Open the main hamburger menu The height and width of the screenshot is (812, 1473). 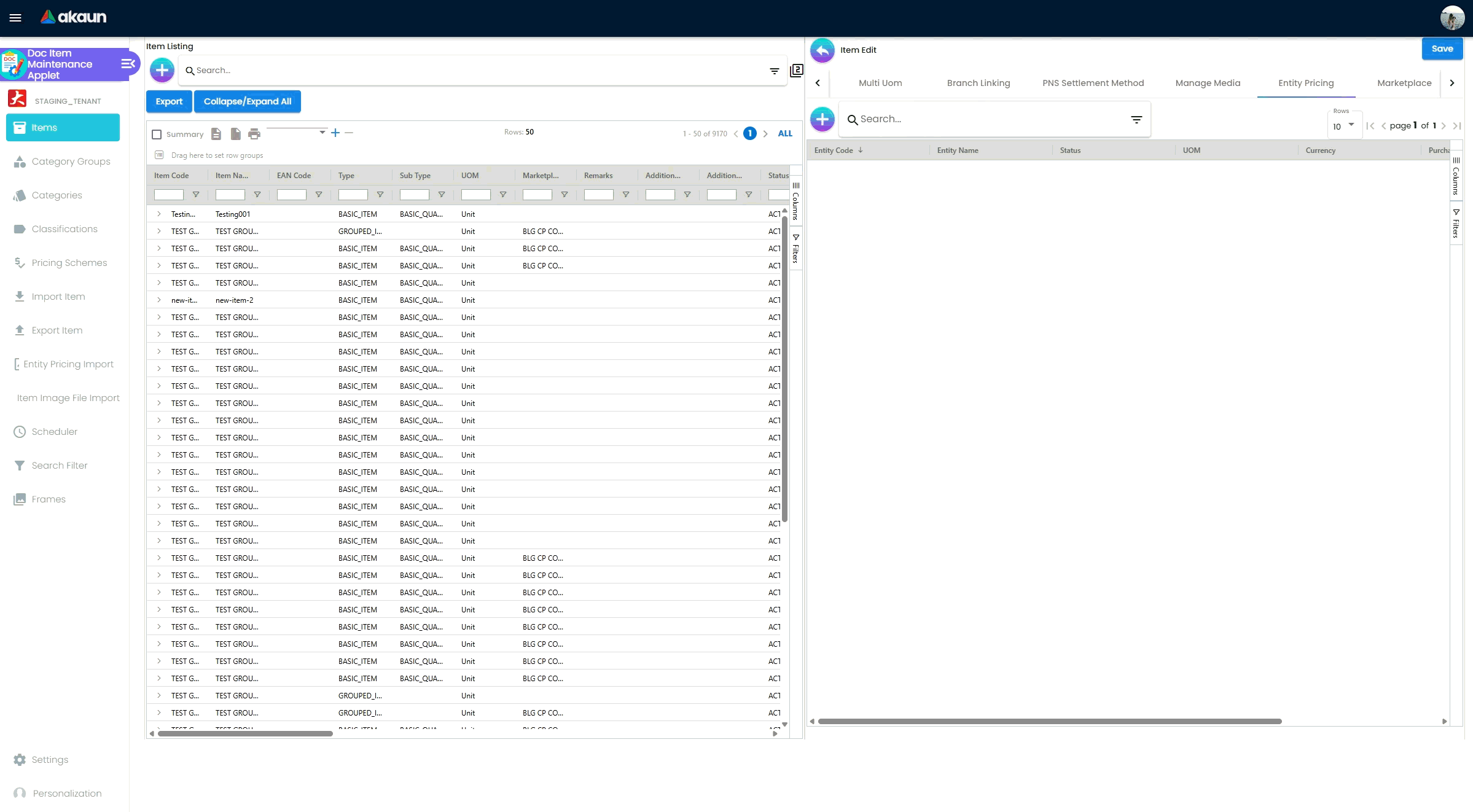[15, 18]
